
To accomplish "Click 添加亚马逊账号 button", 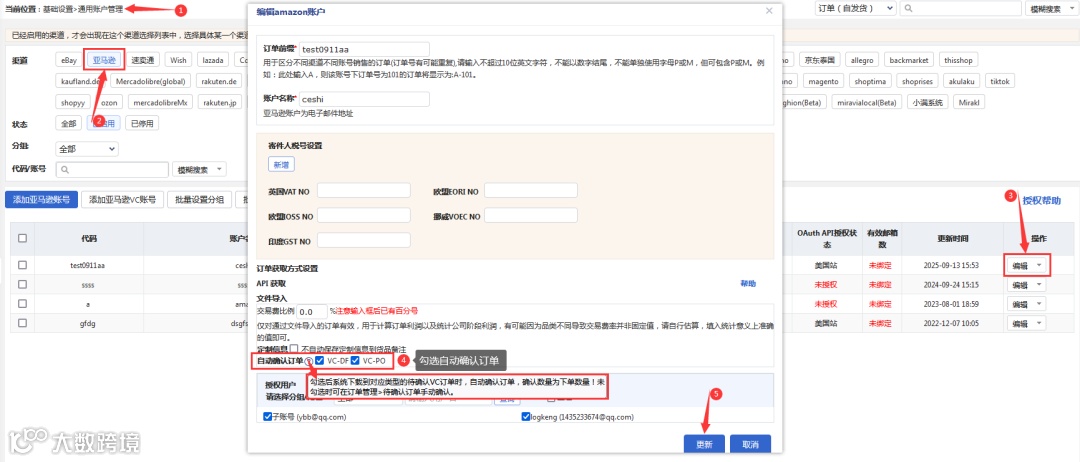I will tap(41, 200).
